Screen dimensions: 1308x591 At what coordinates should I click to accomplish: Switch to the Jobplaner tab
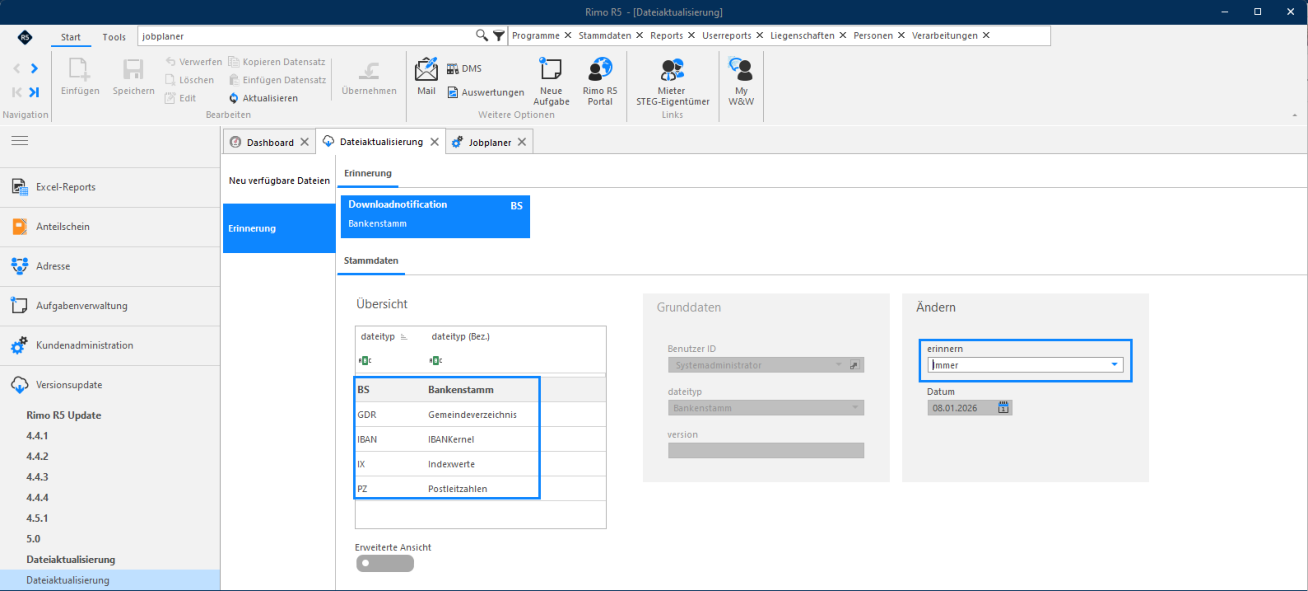click(481, 142)
